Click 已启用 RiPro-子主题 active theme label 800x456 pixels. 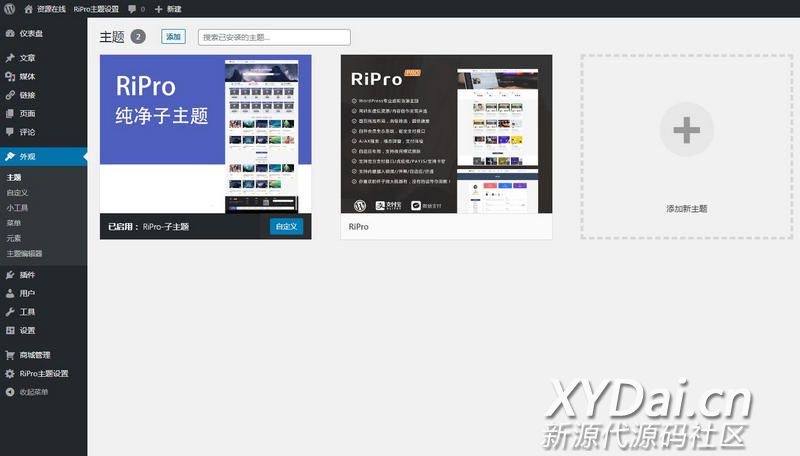coord(148,226)
